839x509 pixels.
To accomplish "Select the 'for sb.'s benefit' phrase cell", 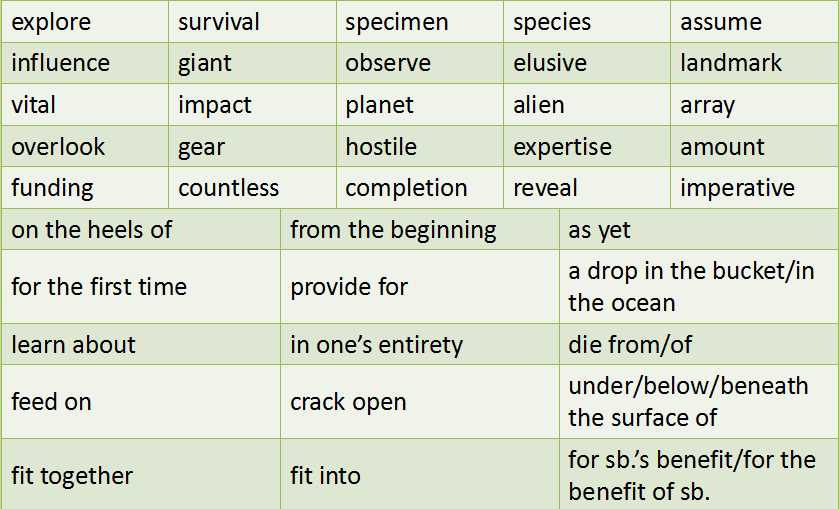I will [692, 476].
